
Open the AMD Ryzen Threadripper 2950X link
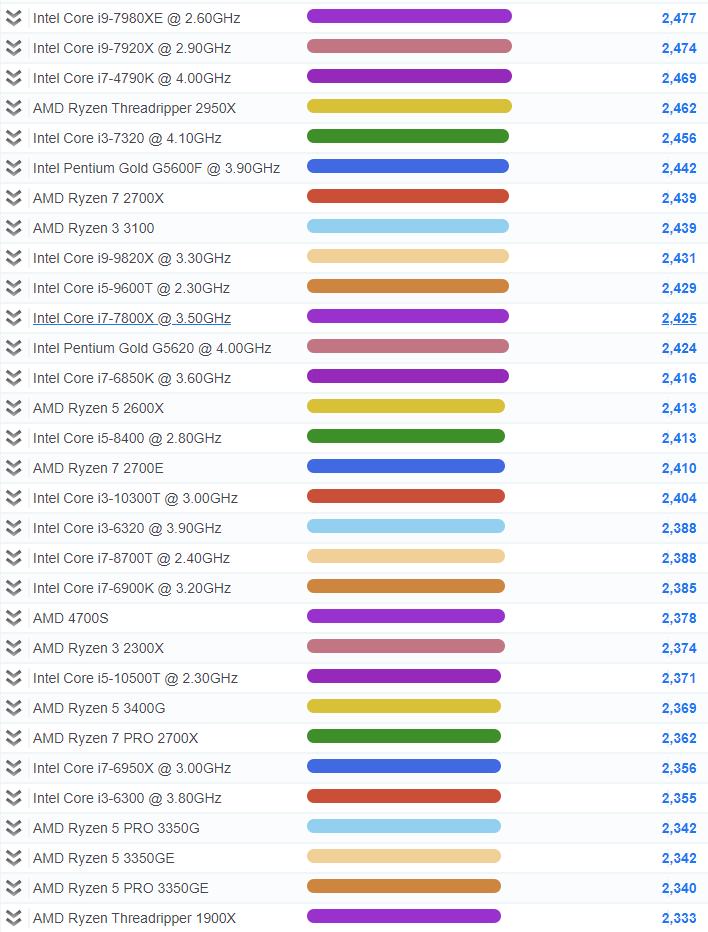(134, 108)
